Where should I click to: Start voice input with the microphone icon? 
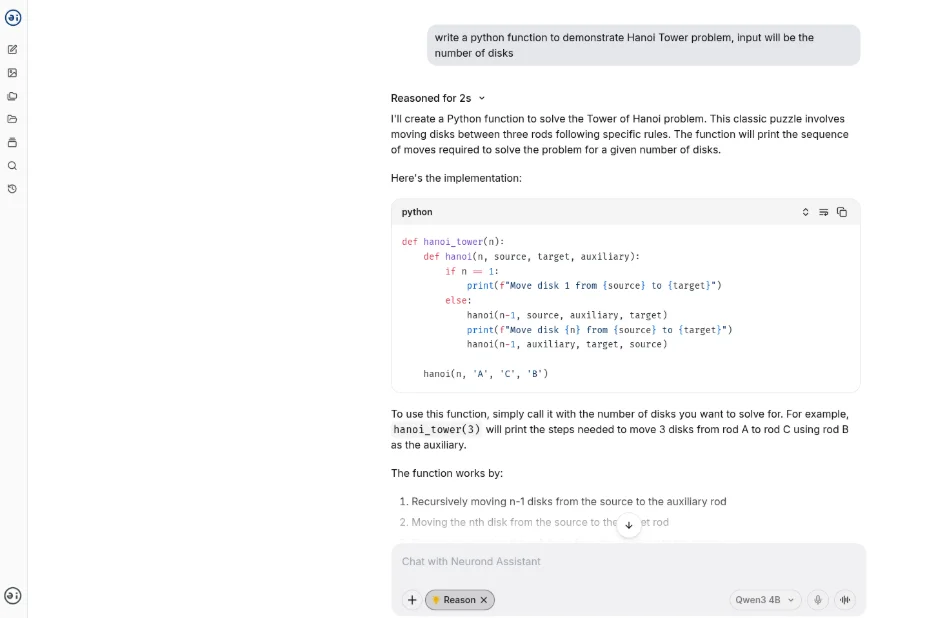pos(818,599)
